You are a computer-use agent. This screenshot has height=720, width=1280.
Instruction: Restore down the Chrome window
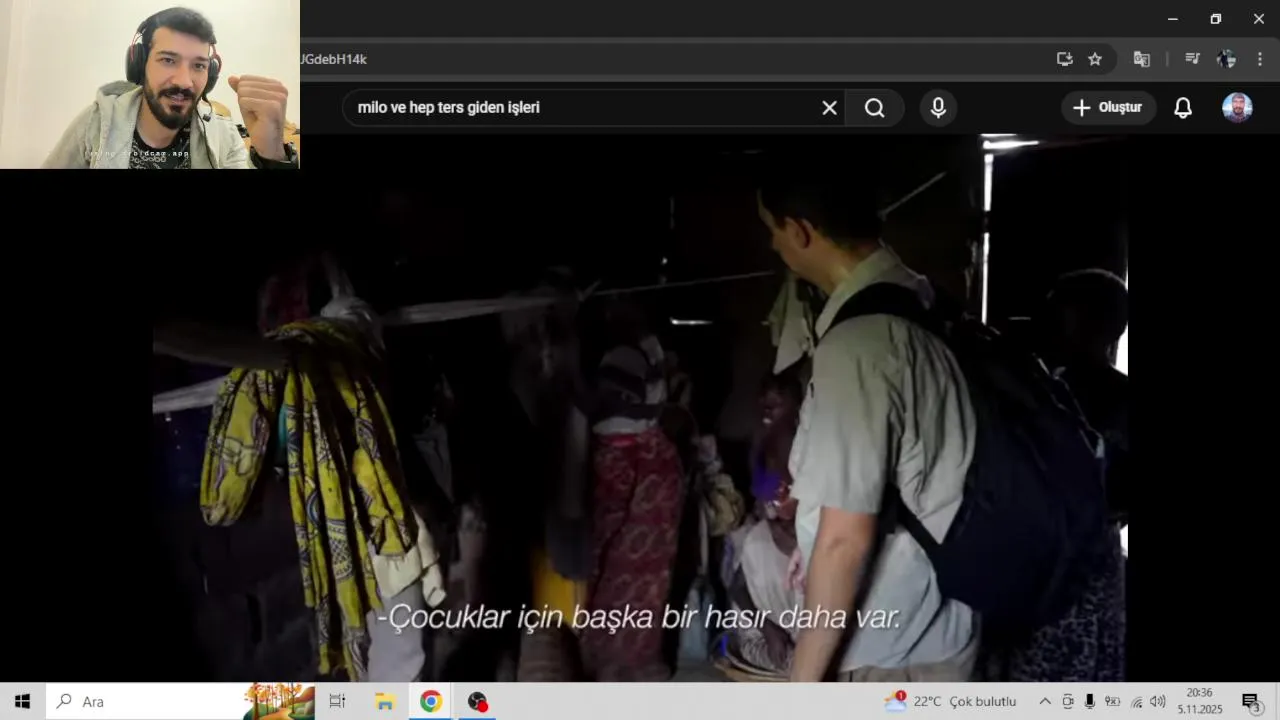coord(1215,19)
